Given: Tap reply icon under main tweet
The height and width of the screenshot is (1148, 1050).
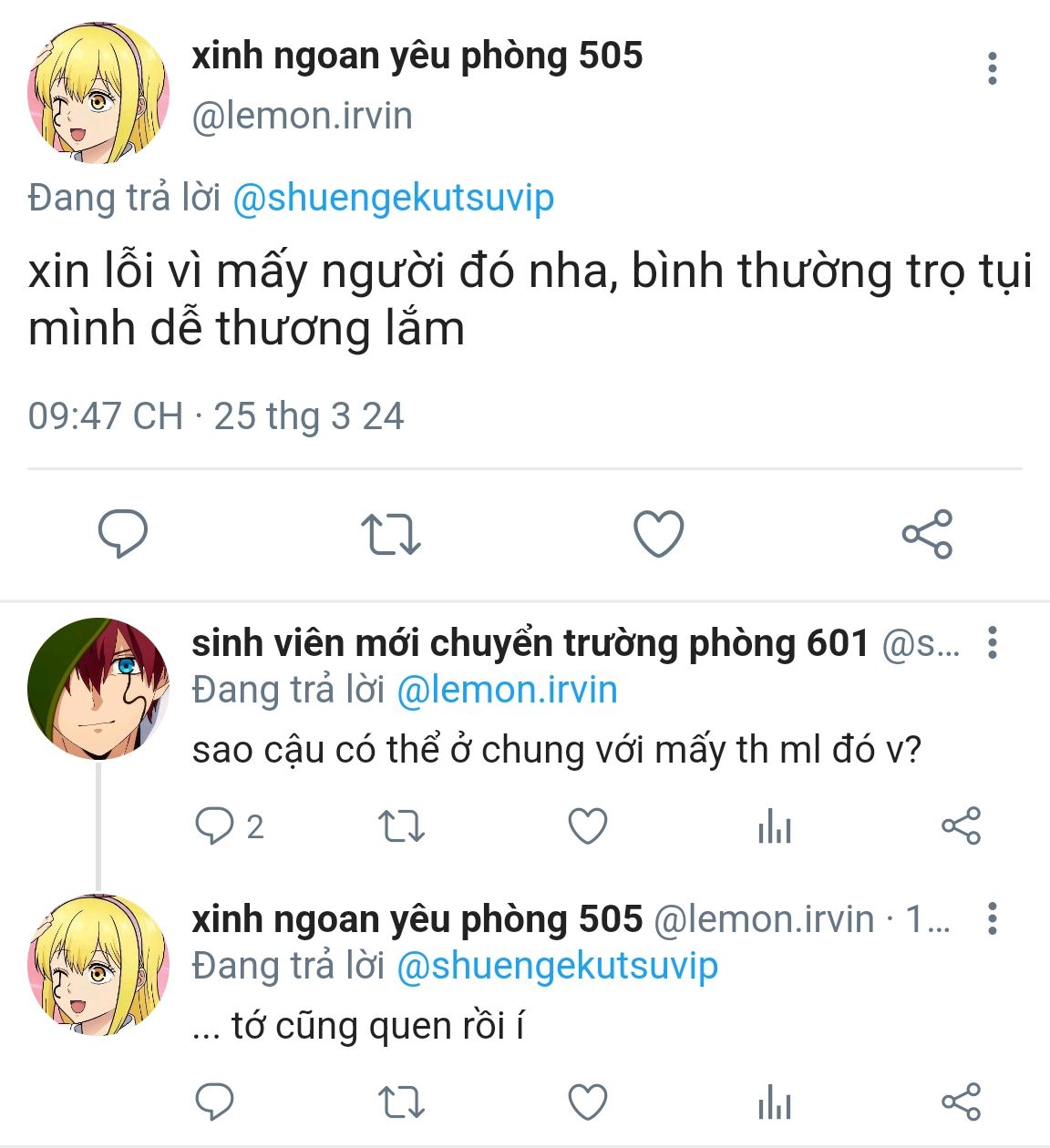Looking at the screenshot, I should pos(122,534).
